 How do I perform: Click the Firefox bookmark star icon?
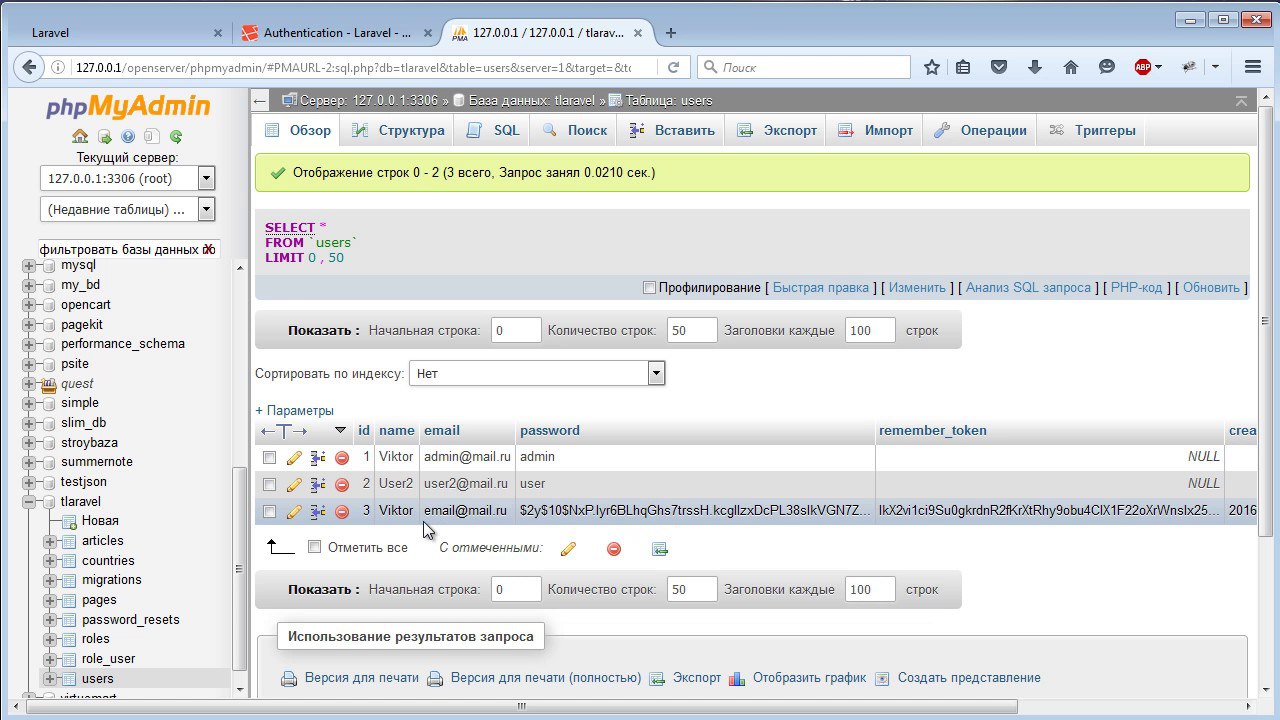point(932,67)
